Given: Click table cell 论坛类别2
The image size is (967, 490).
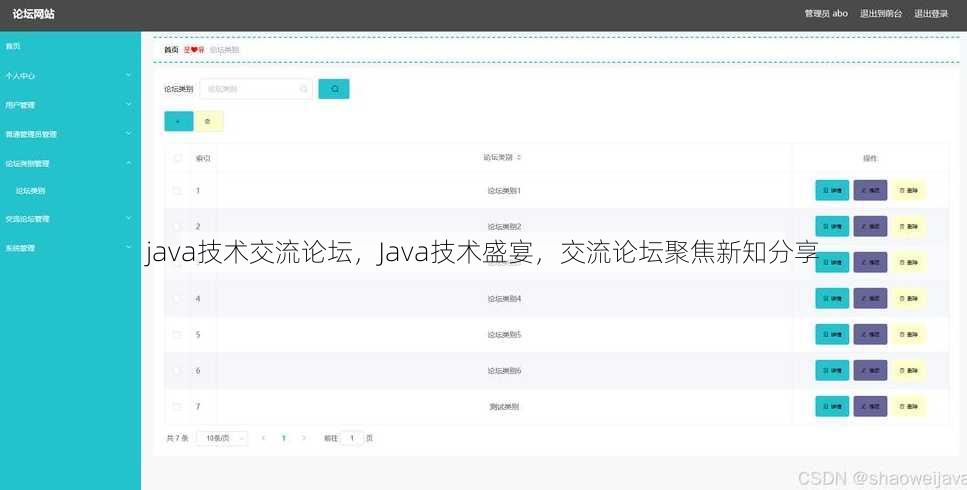Looking at the screenshot, I should coord(504,226).
